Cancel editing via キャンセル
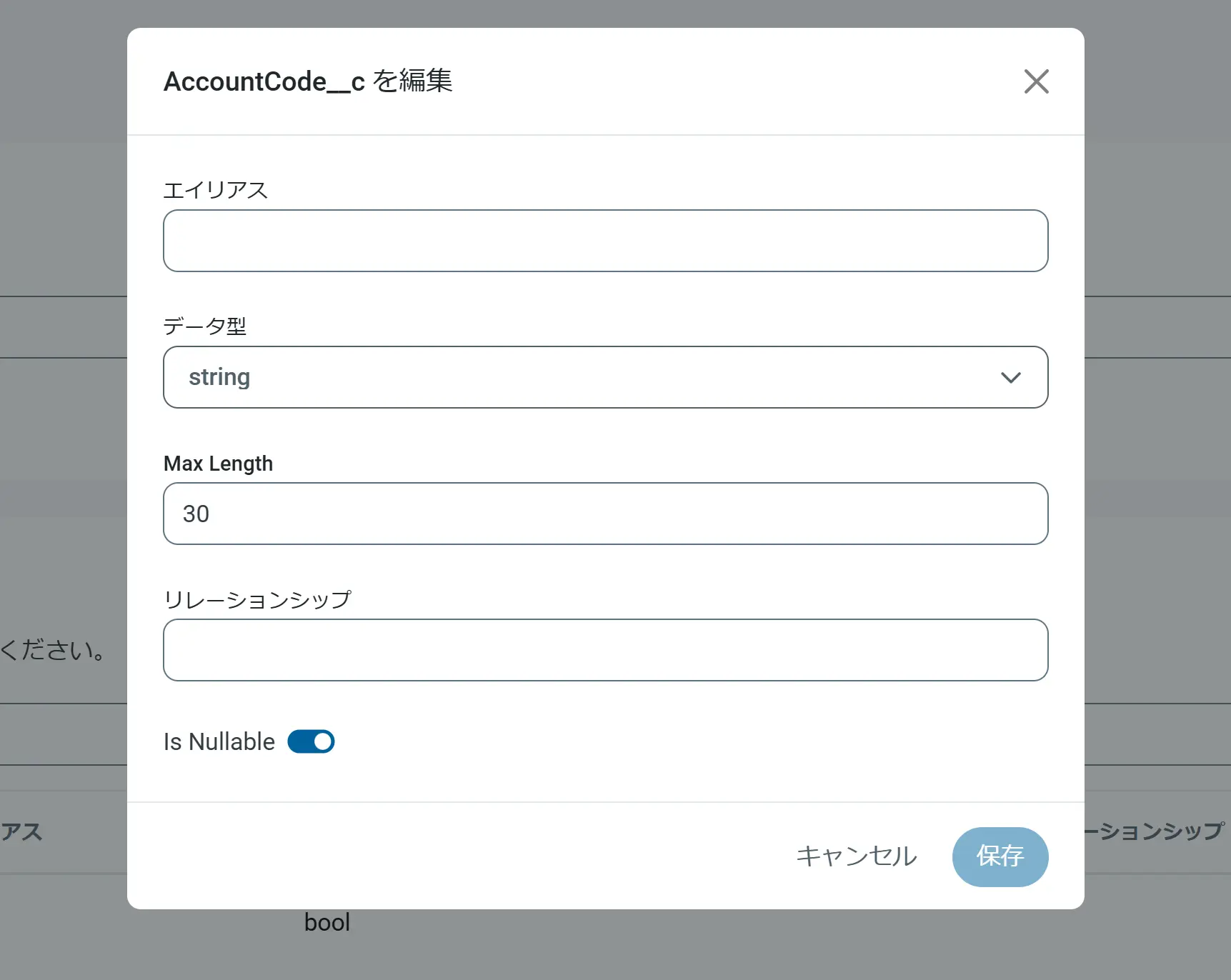This screenshot has height=980, width=1231. [856, 856]
